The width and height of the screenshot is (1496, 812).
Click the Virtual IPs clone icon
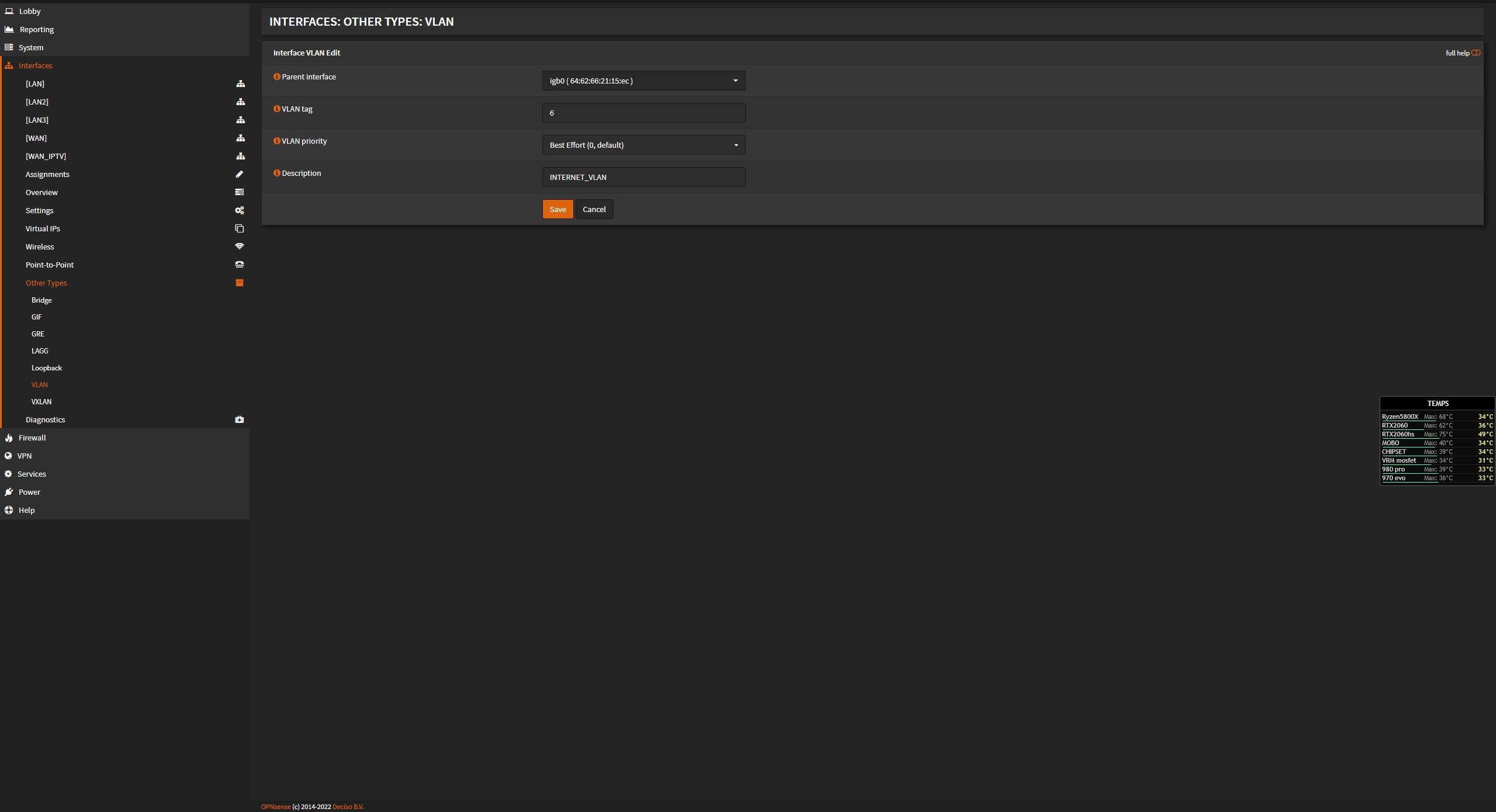click(239, 228)
